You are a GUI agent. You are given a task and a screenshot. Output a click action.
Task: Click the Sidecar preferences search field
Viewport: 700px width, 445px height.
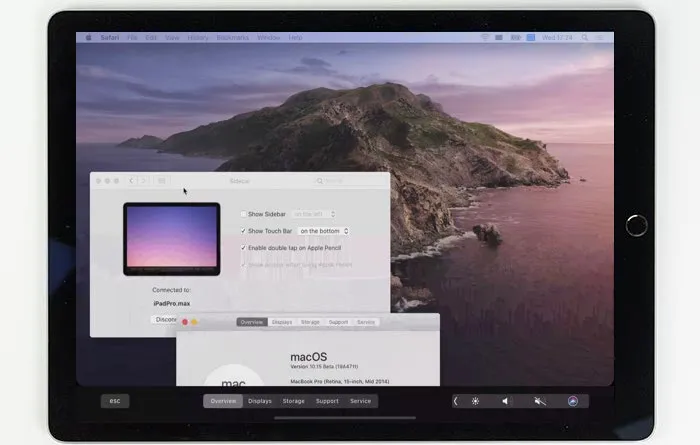350,181
